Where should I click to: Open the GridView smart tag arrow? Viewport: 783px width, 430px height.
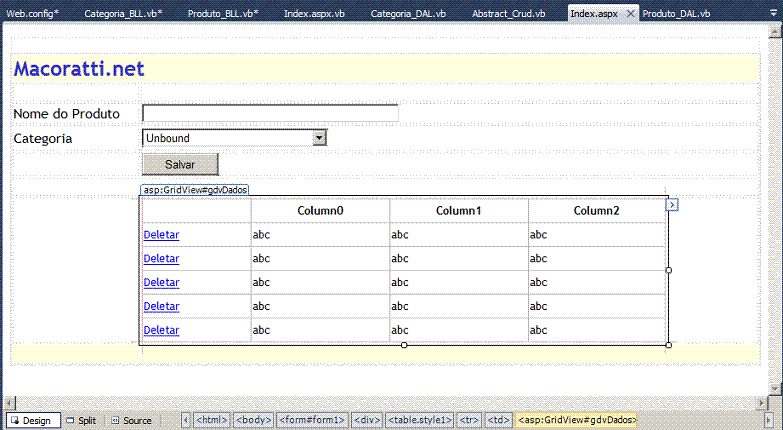pyautogui.click(x=672, y=205)
